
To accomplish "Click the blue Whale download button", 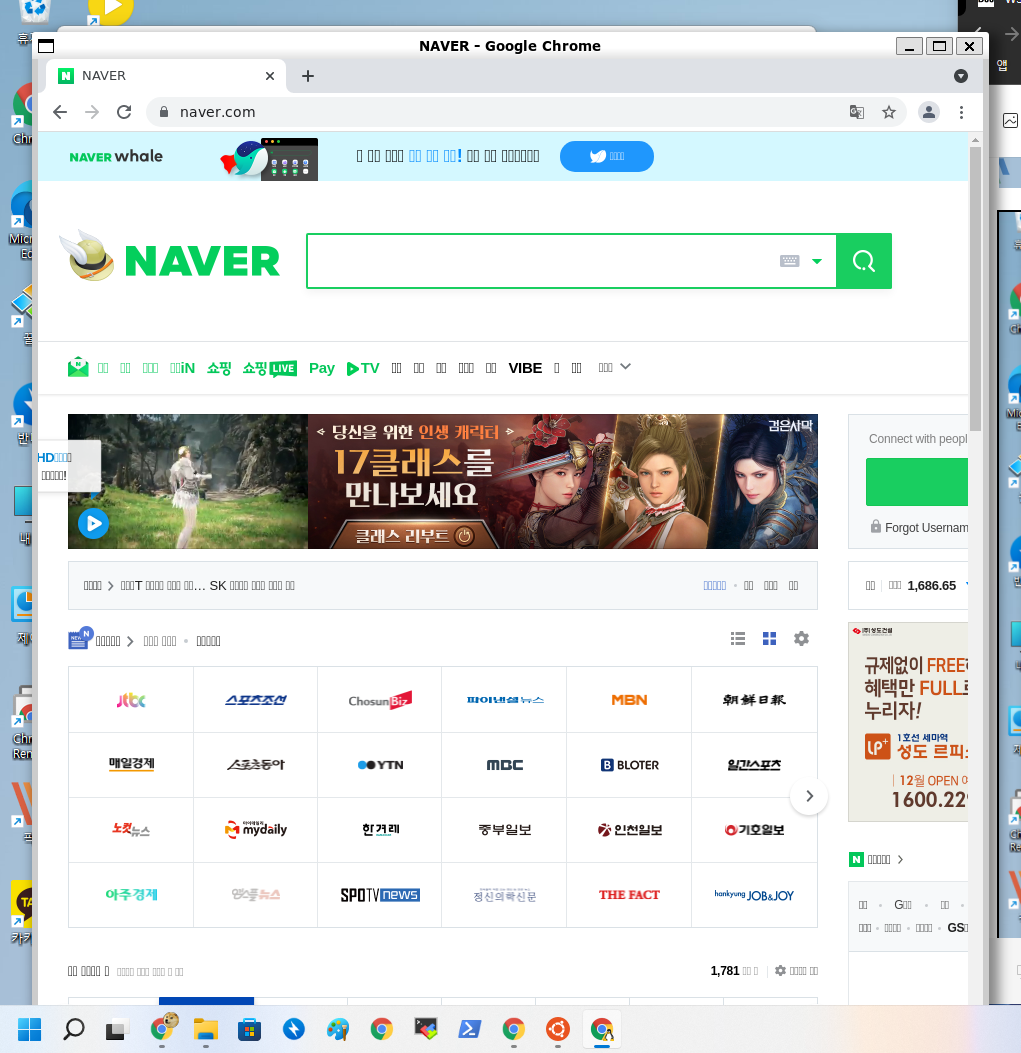I will click(607, 156).
